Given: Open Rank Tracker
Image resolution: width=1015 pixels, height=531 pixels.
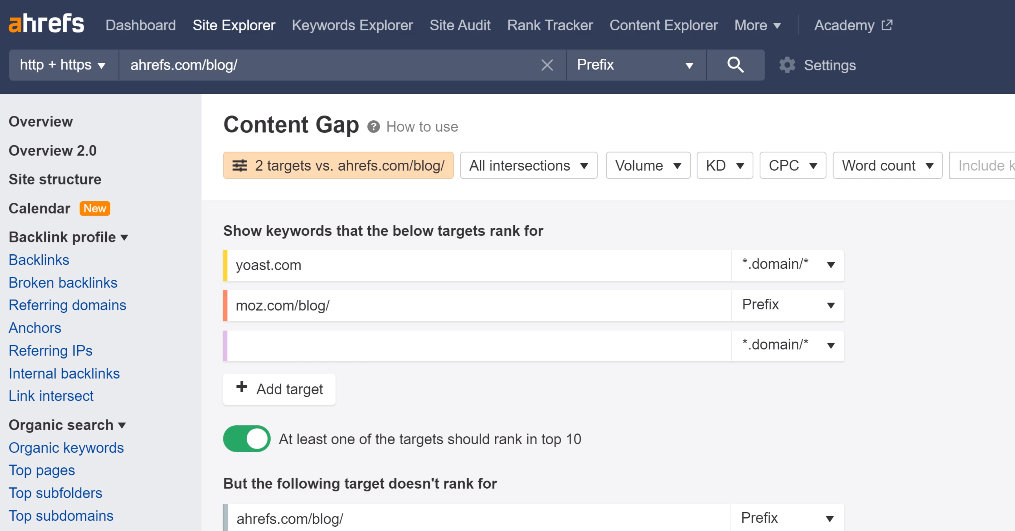Looking at the screenshot, I should pos(550,25).
